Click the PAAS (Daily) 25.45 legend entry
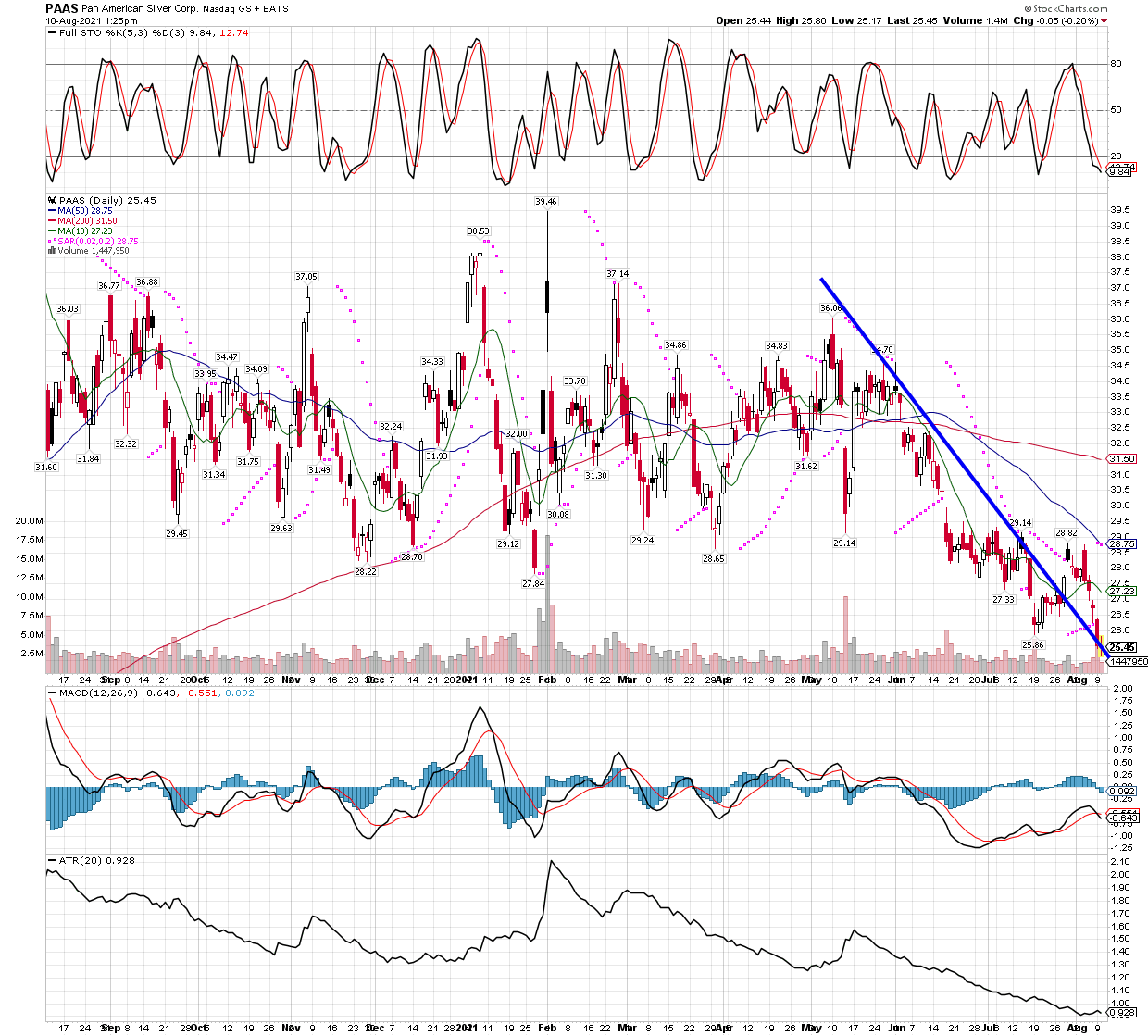The height and width of the screenshot is (1036, 1148). (x=107, y=200)
